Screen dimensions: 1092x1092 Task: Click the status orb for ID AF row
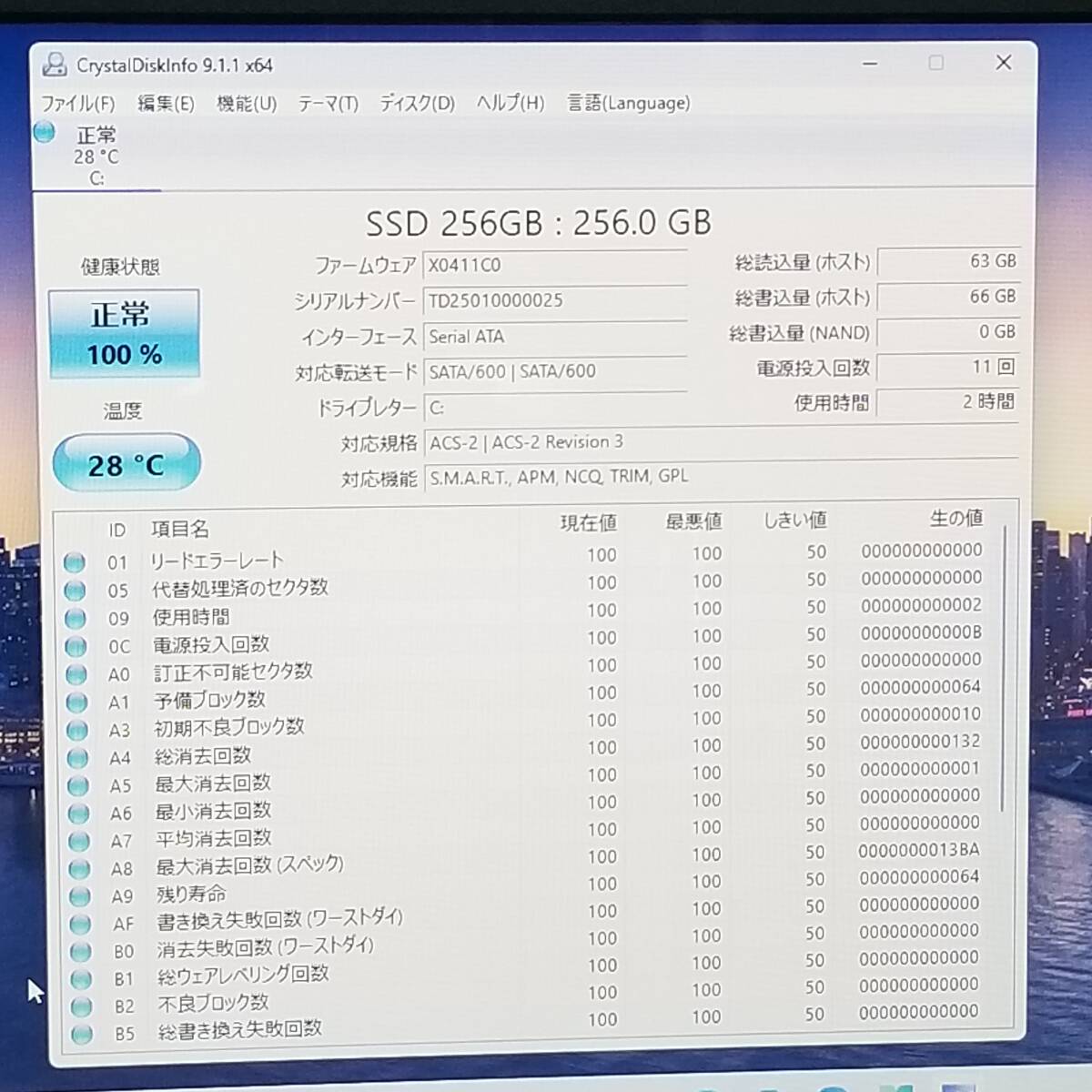(x=81, y=925)
